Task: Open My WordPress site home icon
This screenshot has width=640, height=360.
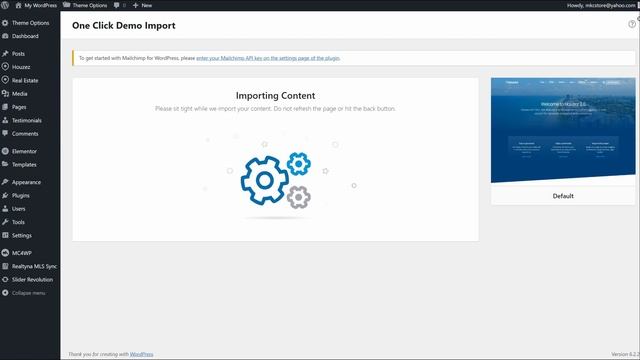Action: 18,5
